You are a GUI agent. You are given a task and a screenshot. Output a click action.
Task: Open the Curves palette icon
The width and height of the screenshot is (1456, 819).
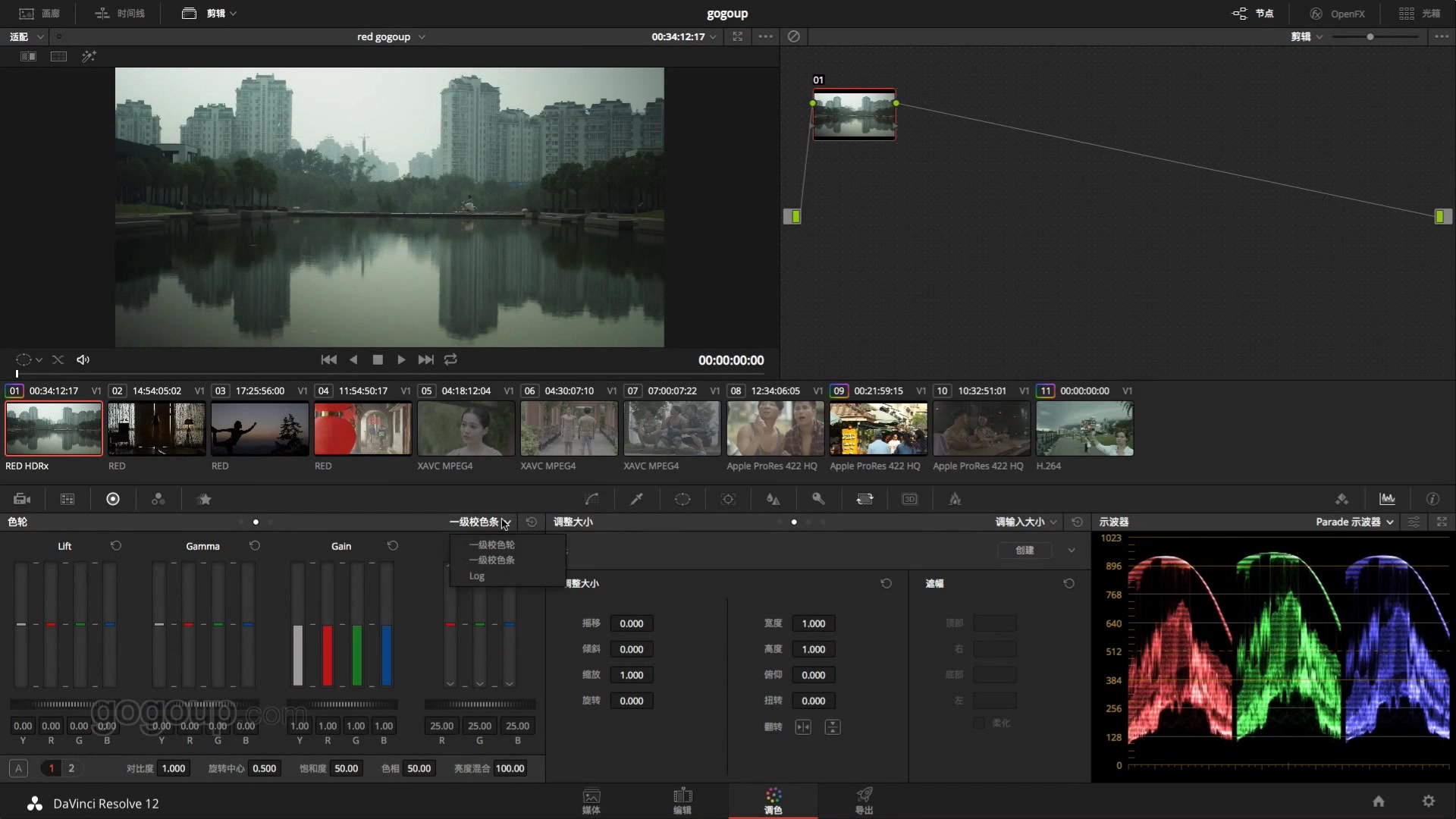click(591, 499)
